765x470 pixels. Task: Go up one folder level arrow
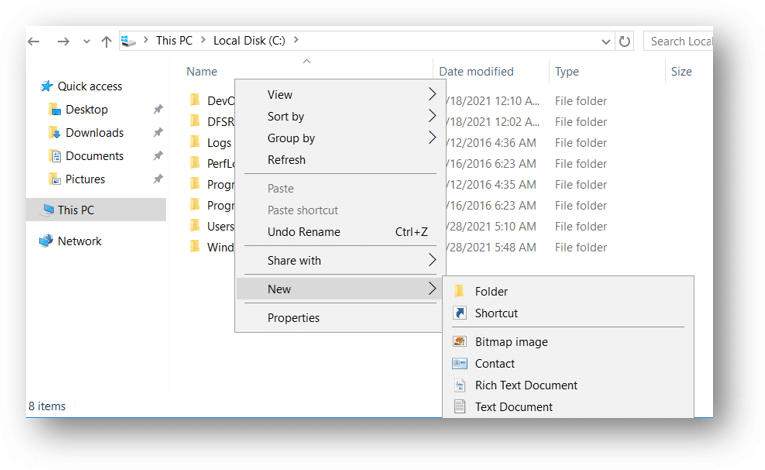pyautogui.click(x=106, y=41)
